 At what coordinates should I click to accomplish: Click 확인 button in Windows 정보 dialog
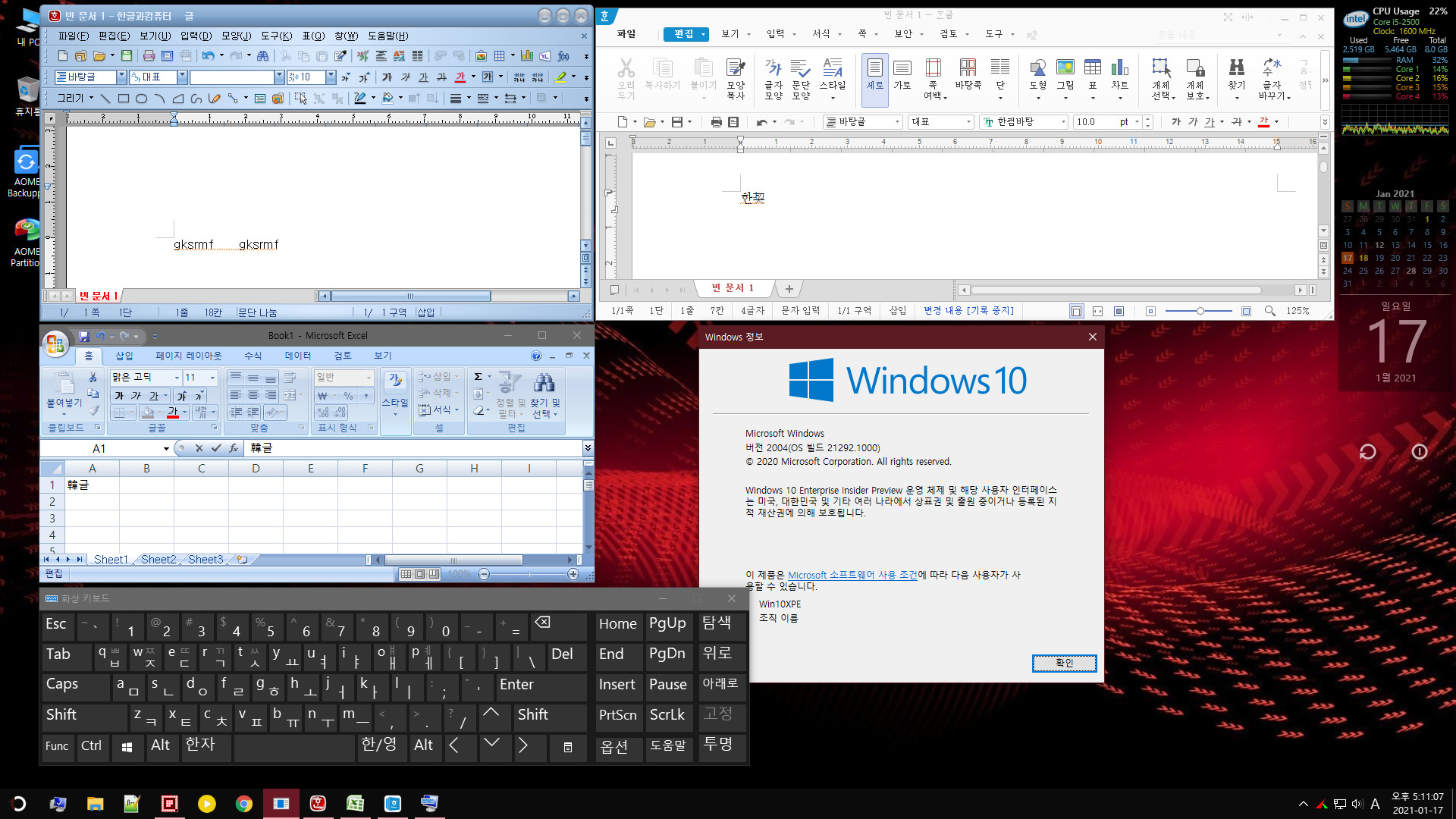pos(1064,664)
